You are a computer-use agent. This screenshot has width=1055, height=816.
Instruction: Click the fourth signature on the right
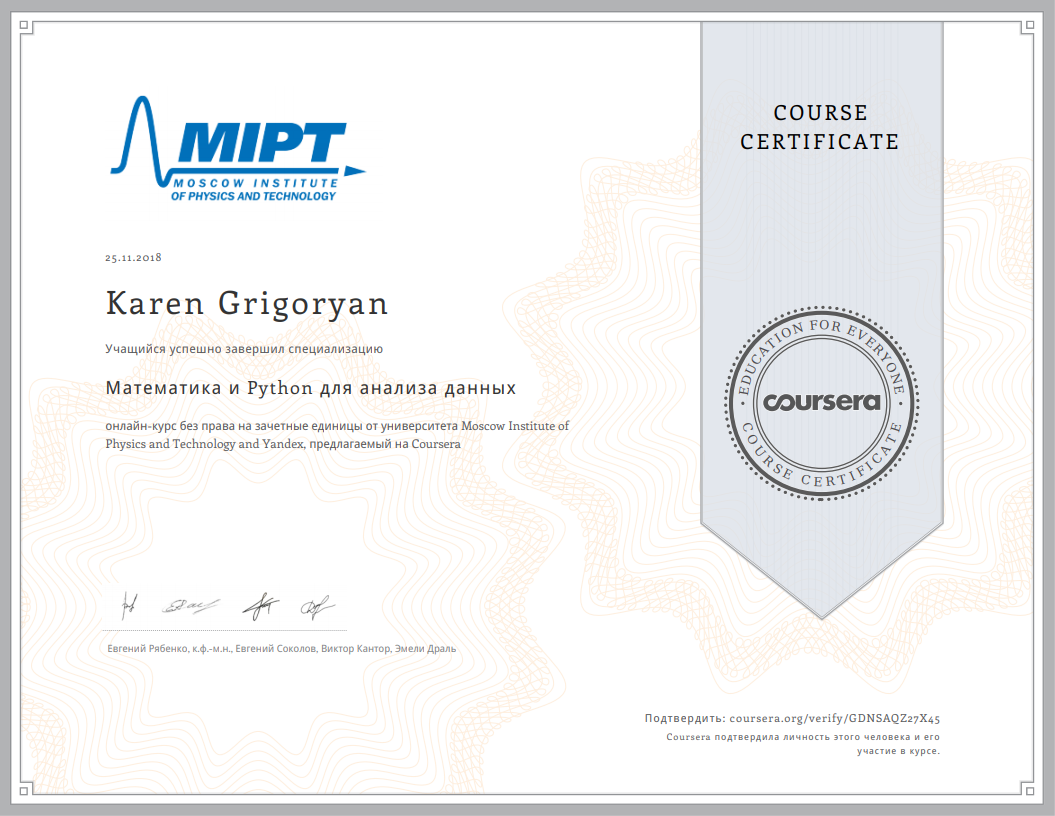pyautogui.click(x=317, y=604)
